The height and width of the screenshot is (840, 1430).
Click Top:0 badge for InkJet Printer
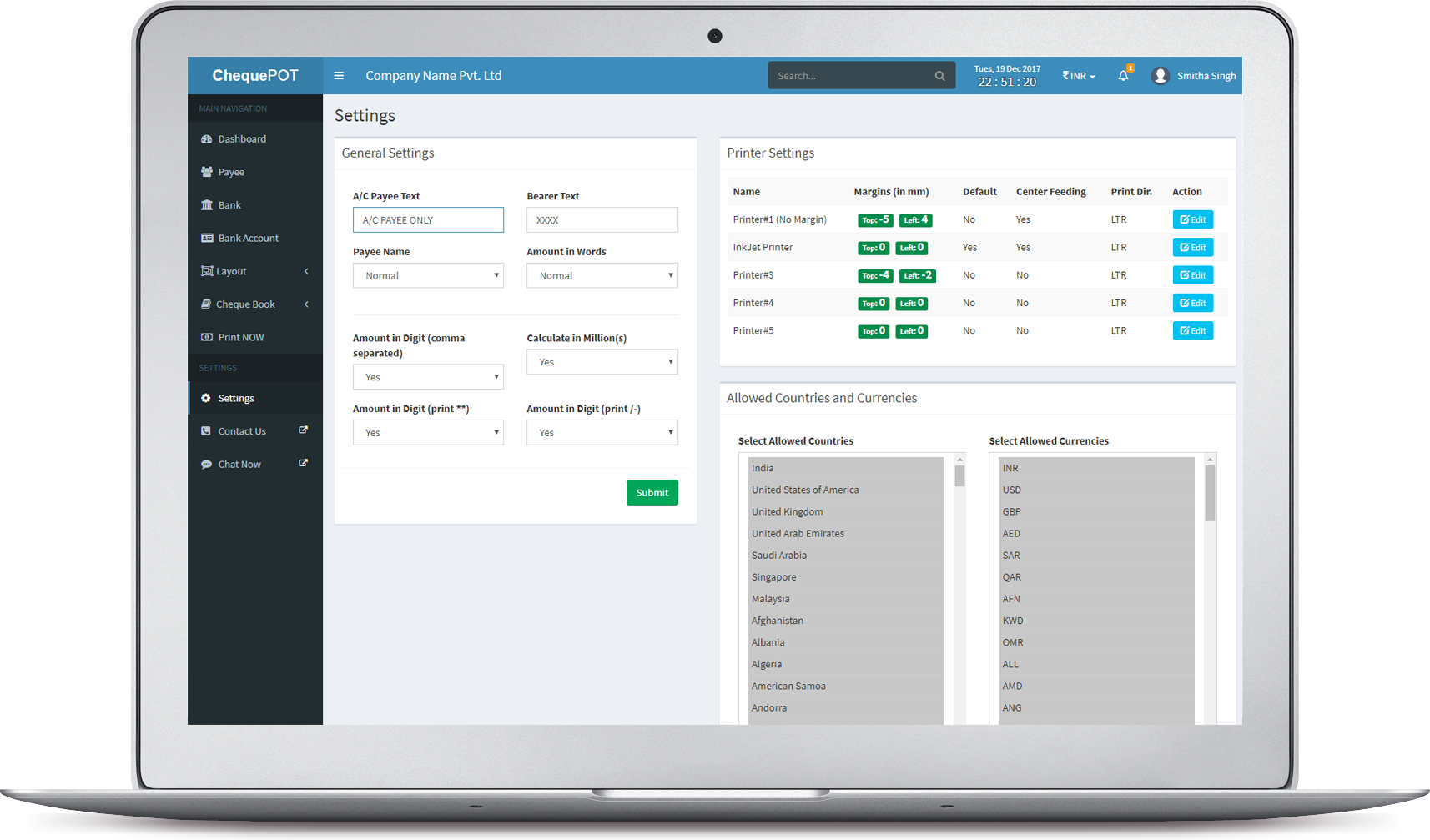[874, 248]
